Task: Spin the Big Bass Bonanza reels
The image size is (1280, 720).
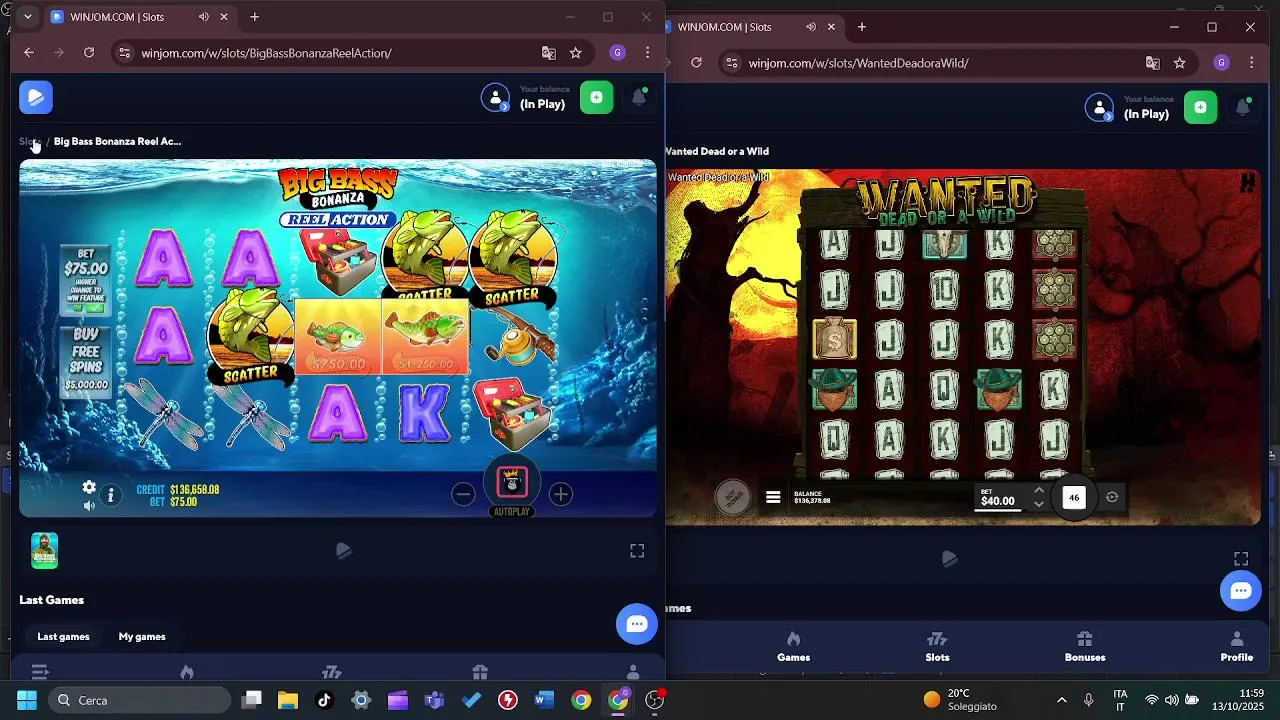Action: point(512,482)
